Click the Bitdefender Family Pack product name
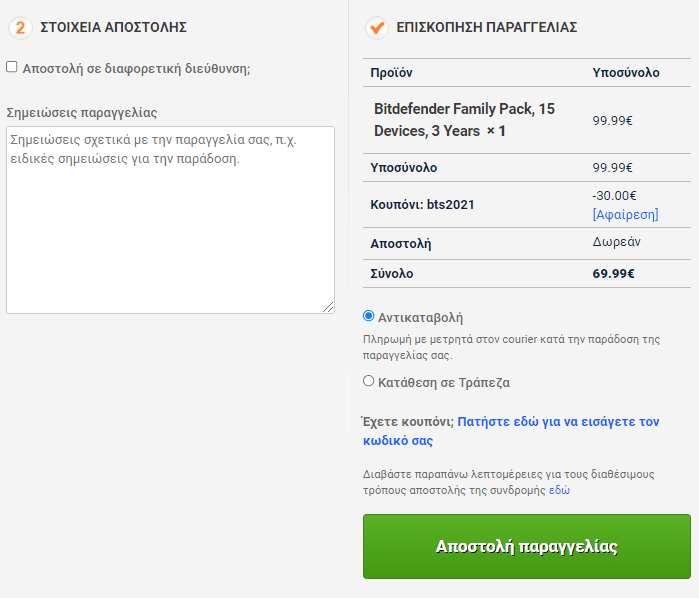699x598 pixels. pos(464,120)
